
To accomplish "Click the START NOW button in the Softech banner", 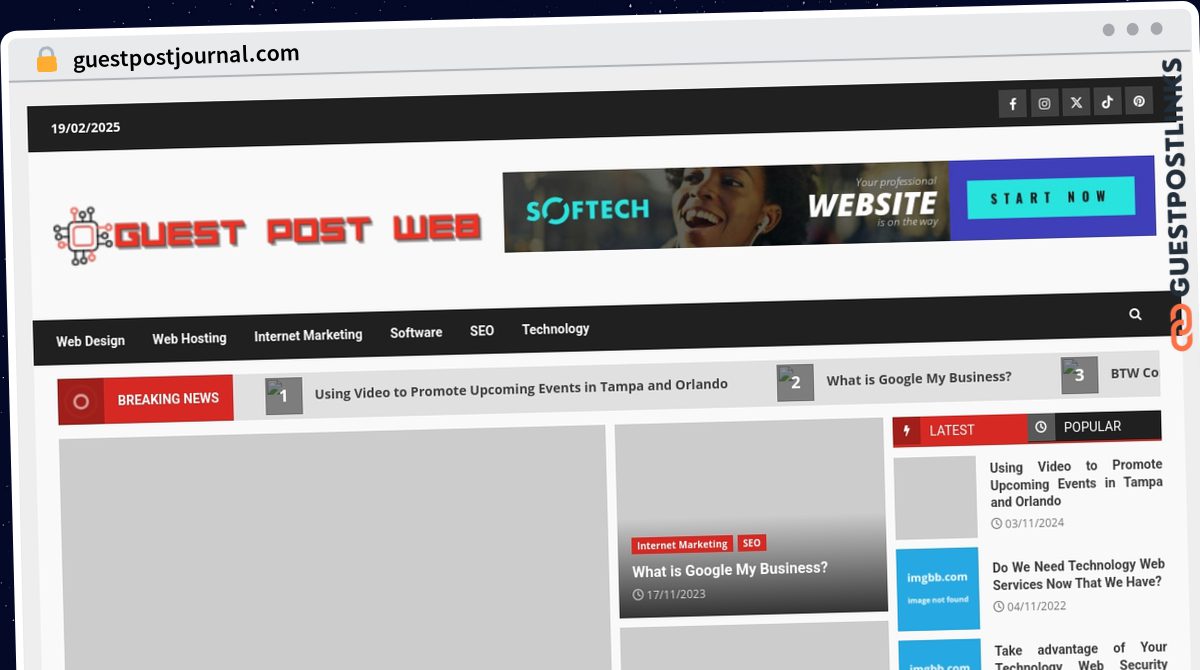I will click(x=1051, y=197).
